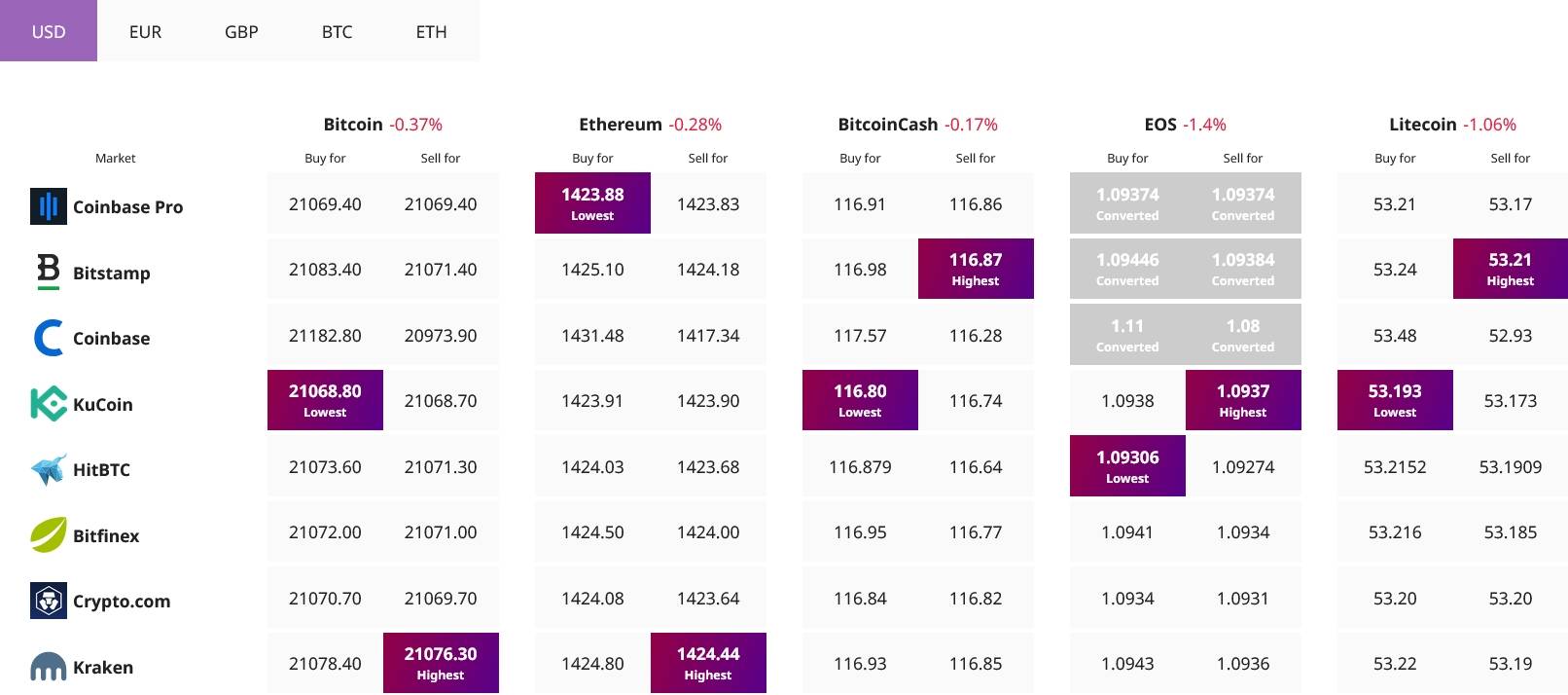
Task: Click KuCoin's lowest Bitcoin buy price 21068.80
Action: point(325,400)
